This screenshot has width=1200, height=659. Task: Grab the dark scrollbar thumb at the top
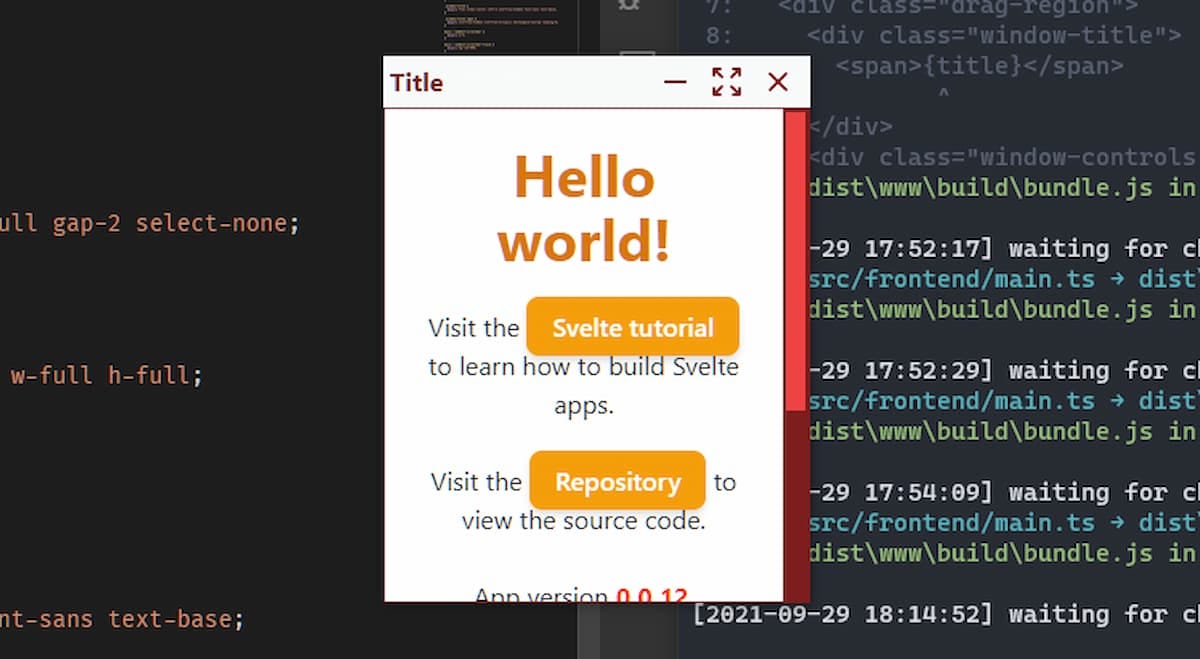tap(637, 51)
